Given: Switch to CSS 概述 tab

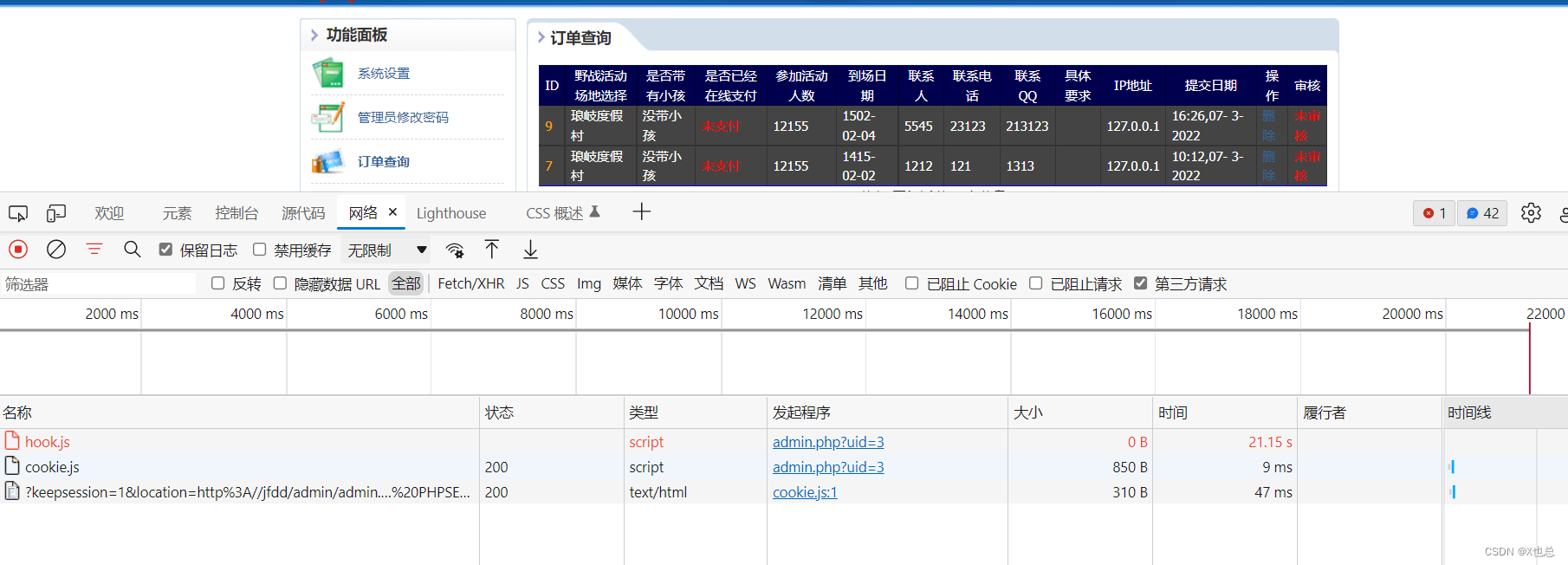Looking at the screenshot, I should click(554, 213).
